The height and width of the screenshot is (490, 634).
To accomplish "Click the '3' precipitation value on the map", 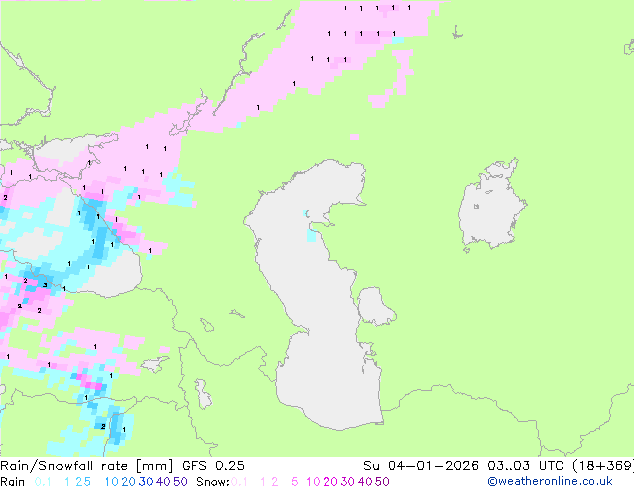I will tap(45, 285).
